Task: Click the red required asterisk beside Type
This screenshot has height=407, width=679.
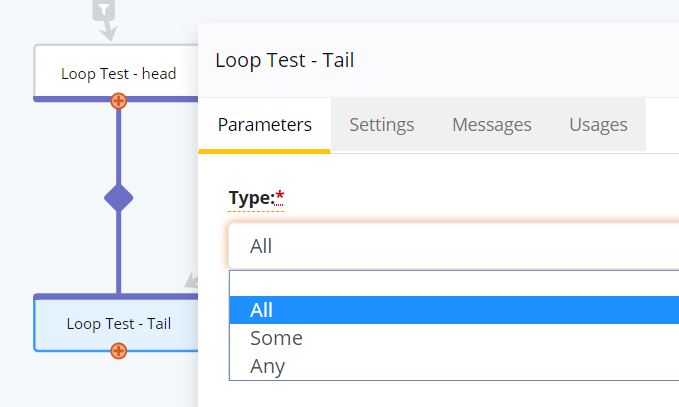Action: click(280, 196)
